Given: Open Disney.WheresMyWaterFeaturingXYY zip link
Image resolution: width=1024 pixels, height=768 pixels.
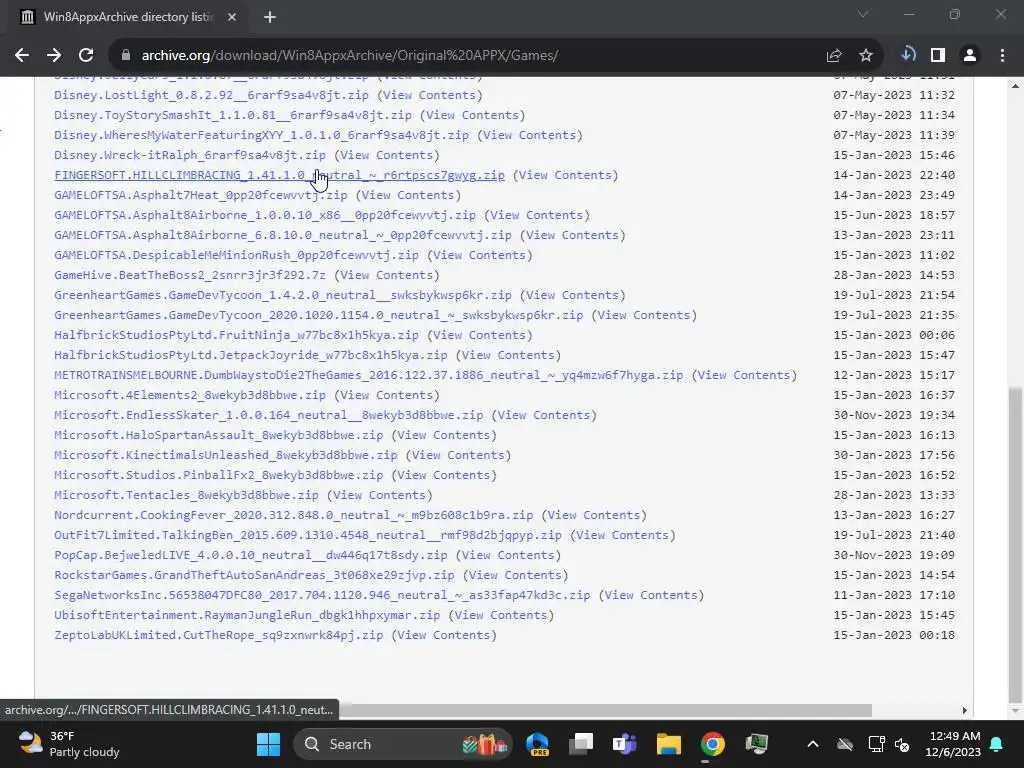Looking at the screenshot, I should (x=261, y=135).
